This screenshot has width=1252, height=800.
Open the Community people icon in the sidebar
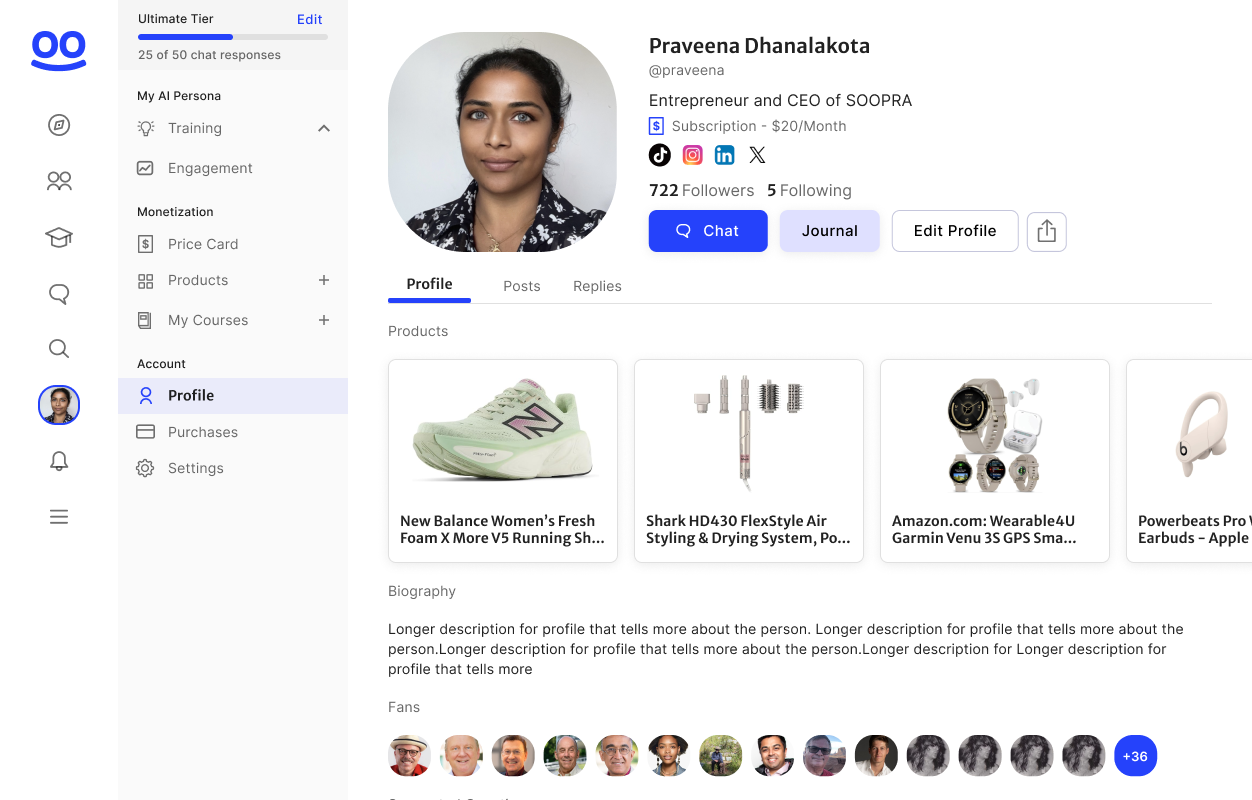tap(58, 181)
